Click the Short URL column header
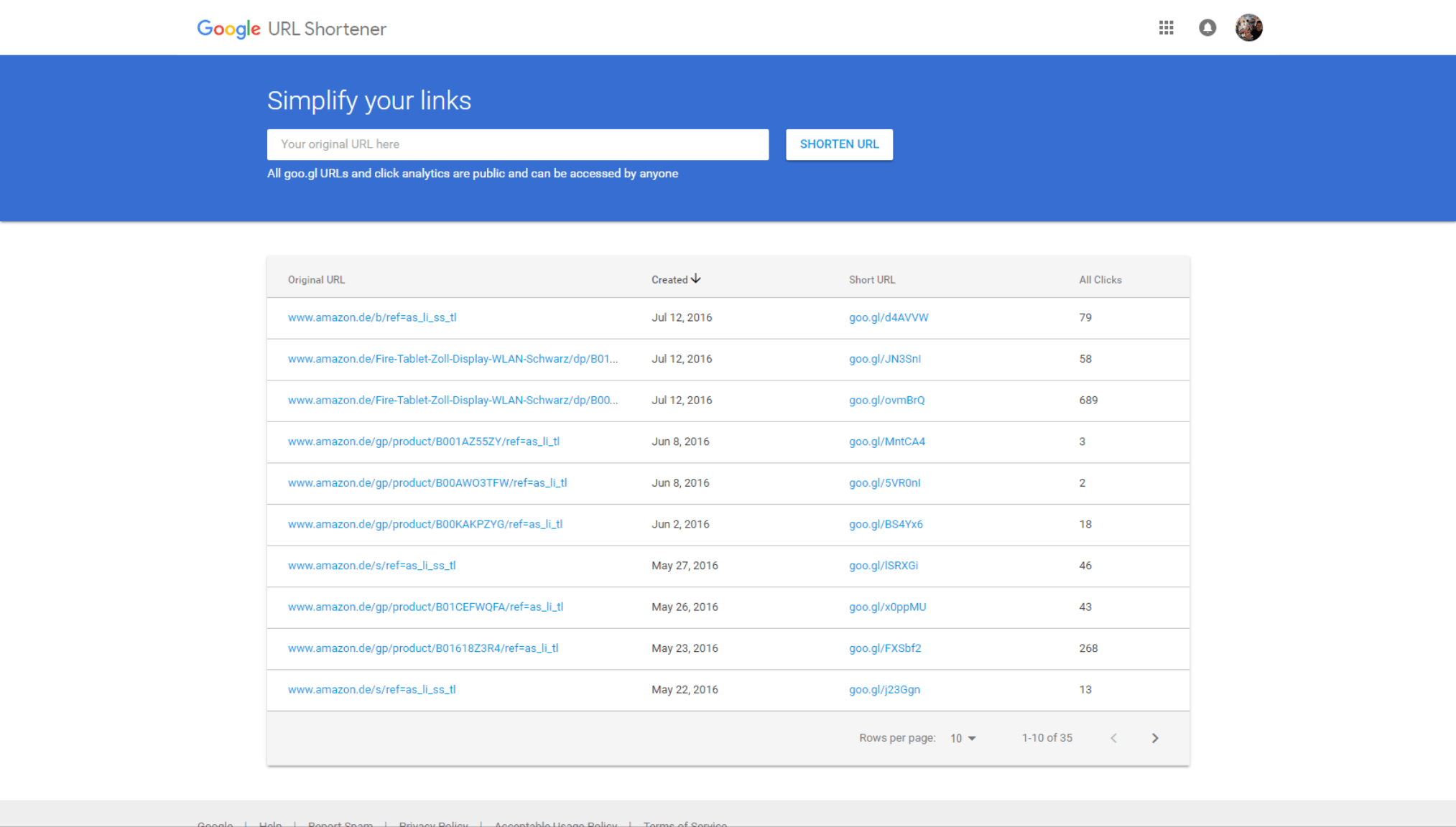 [871, 280]
